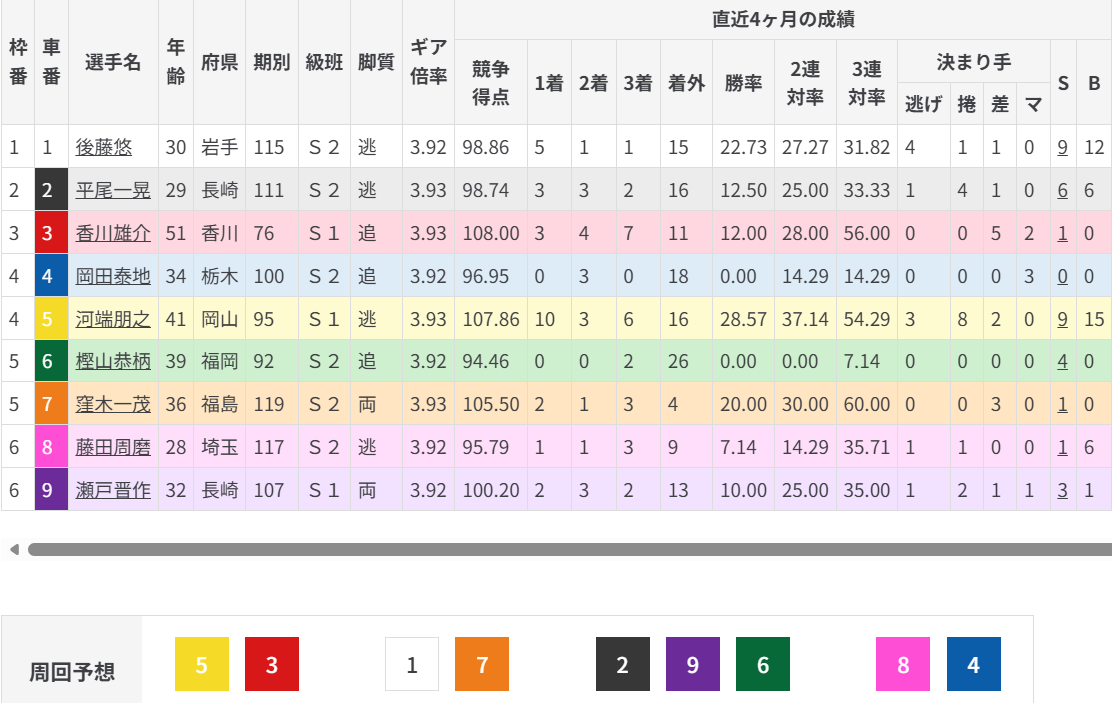Click the racer name 河端朋之
This screenshot has height=703, width=1112.
click(x=113, y=319)
